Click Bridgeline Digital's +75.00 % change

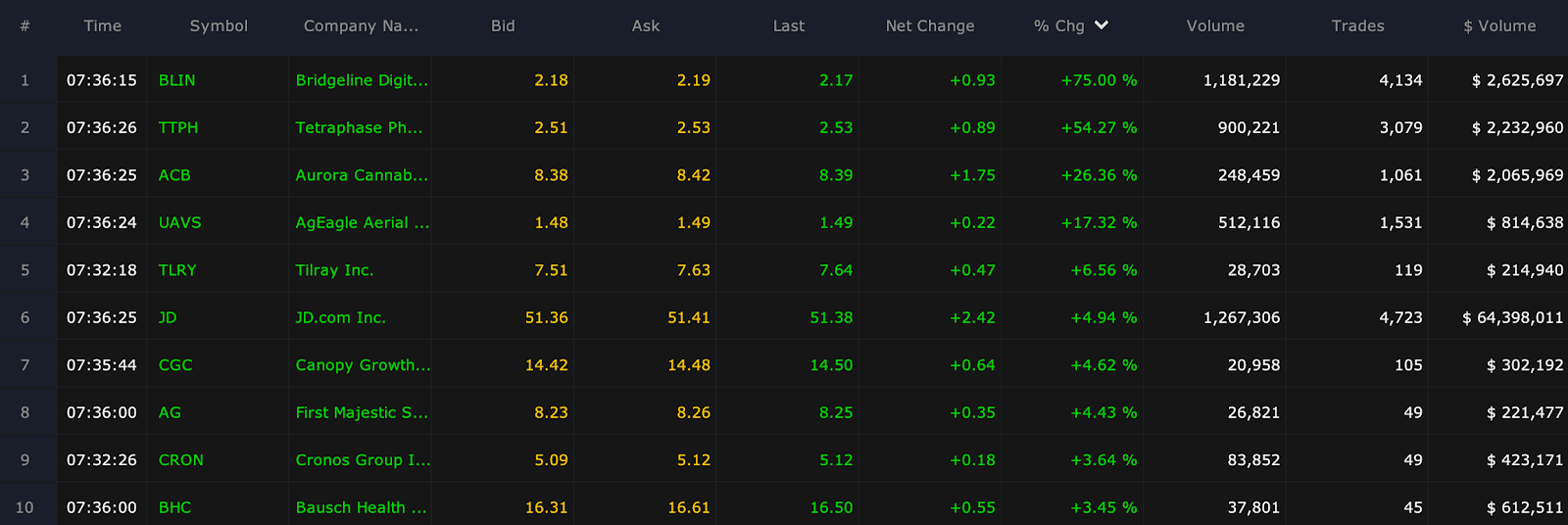1099,80
